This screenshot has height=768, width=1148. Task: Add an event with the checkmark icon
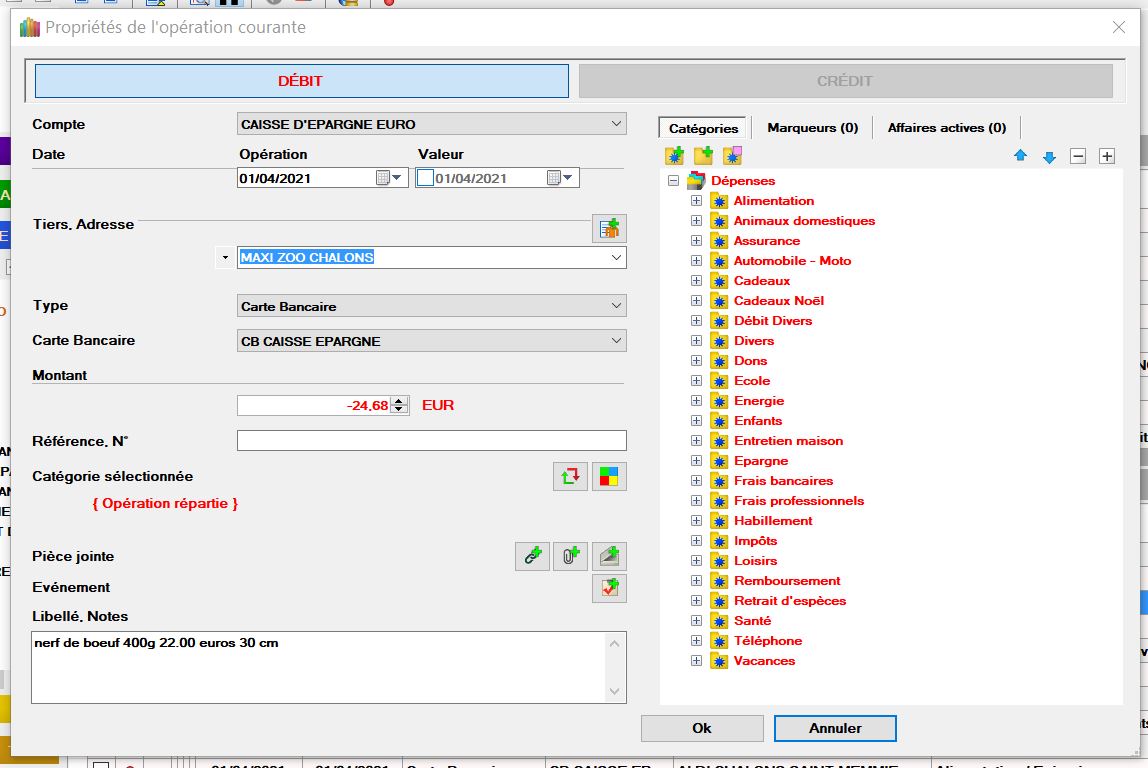click(x=608, y=588)
